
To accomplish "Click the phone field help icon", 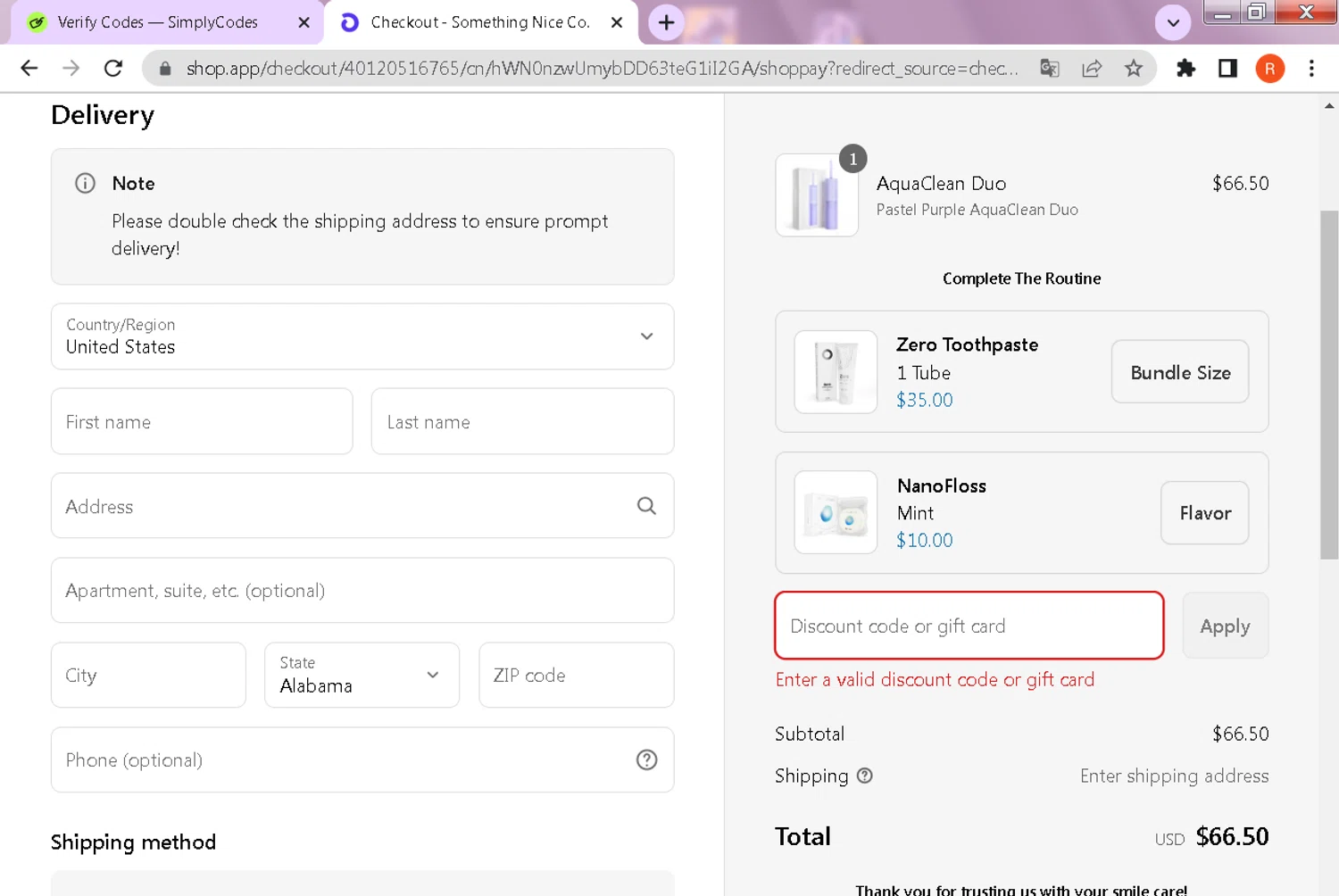I will pyautogui.click(x=646, y=759).
